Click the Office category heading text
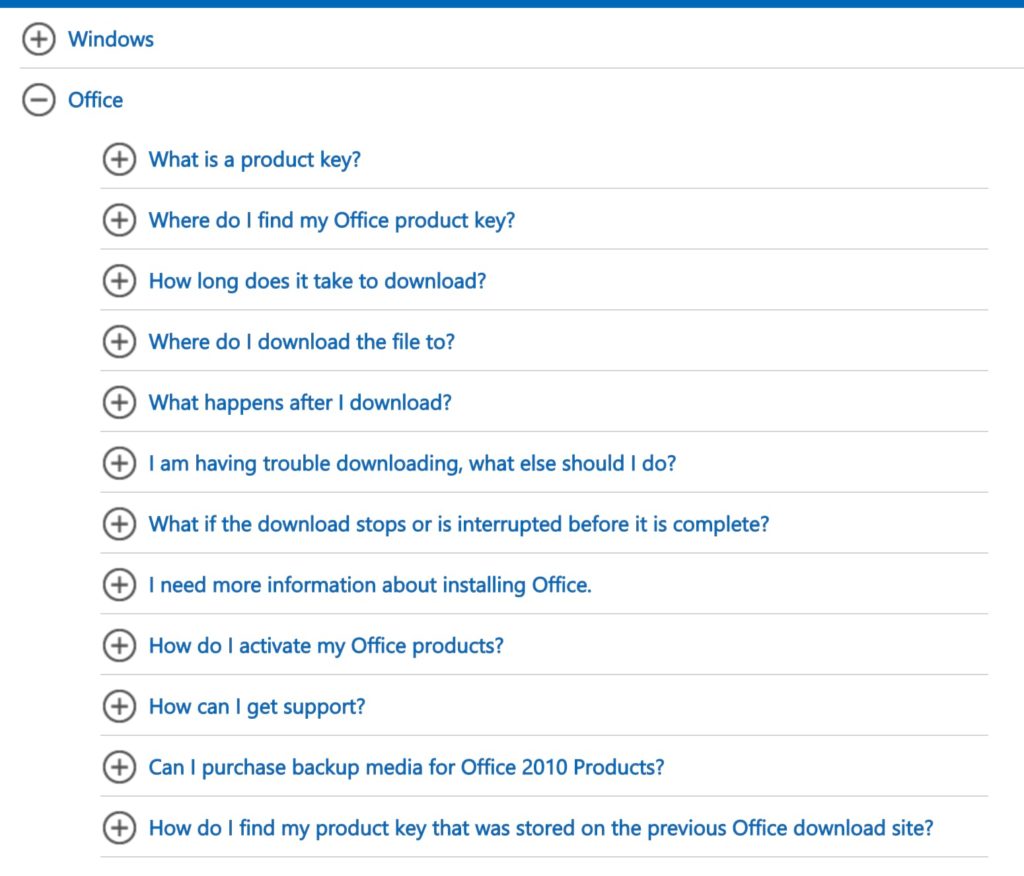1024x876 pixels. pos(95,100)
